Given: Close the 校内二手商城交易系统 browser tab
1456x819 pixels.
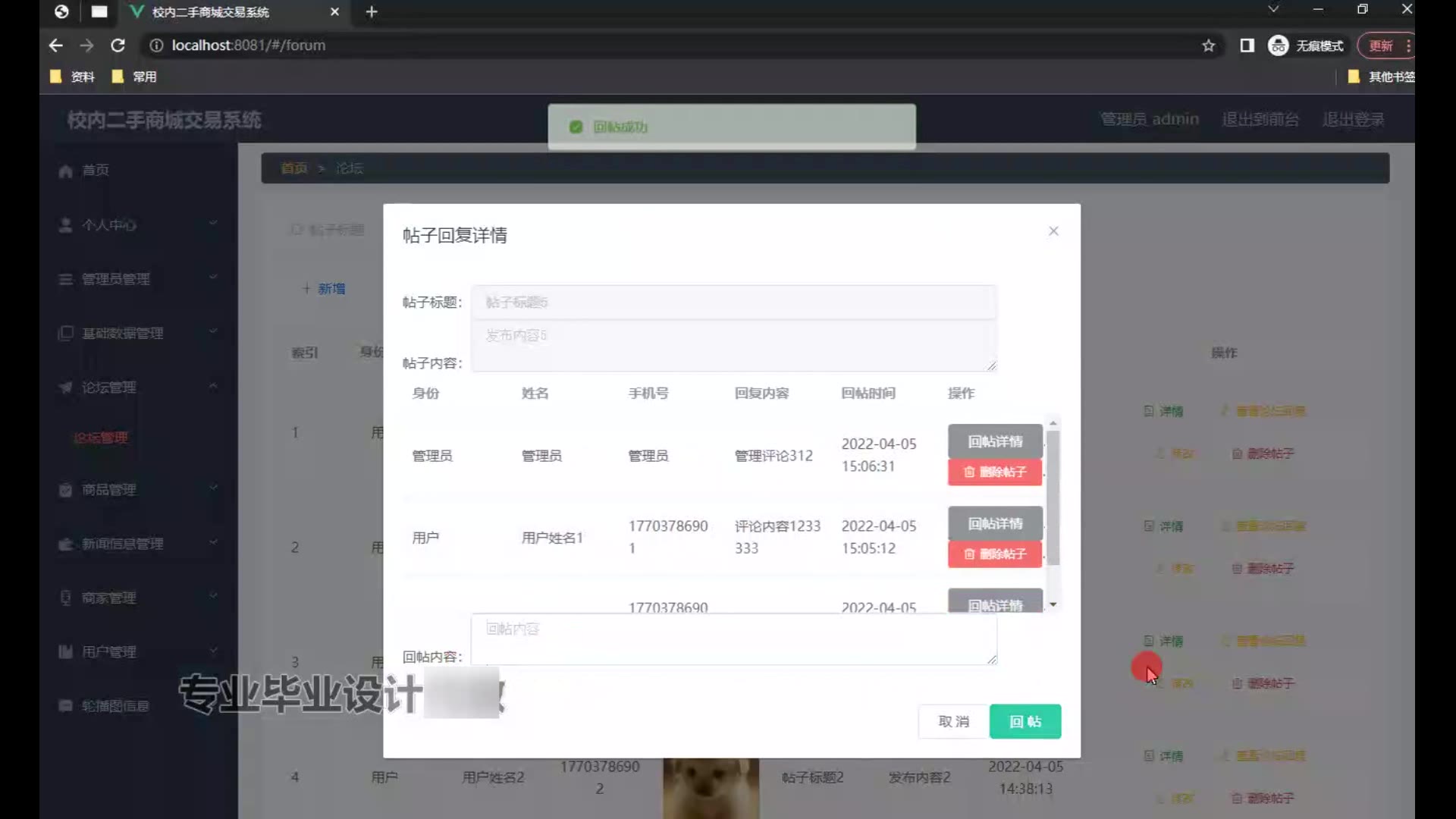Looking at the screenshot, I should tap(334, 11).
